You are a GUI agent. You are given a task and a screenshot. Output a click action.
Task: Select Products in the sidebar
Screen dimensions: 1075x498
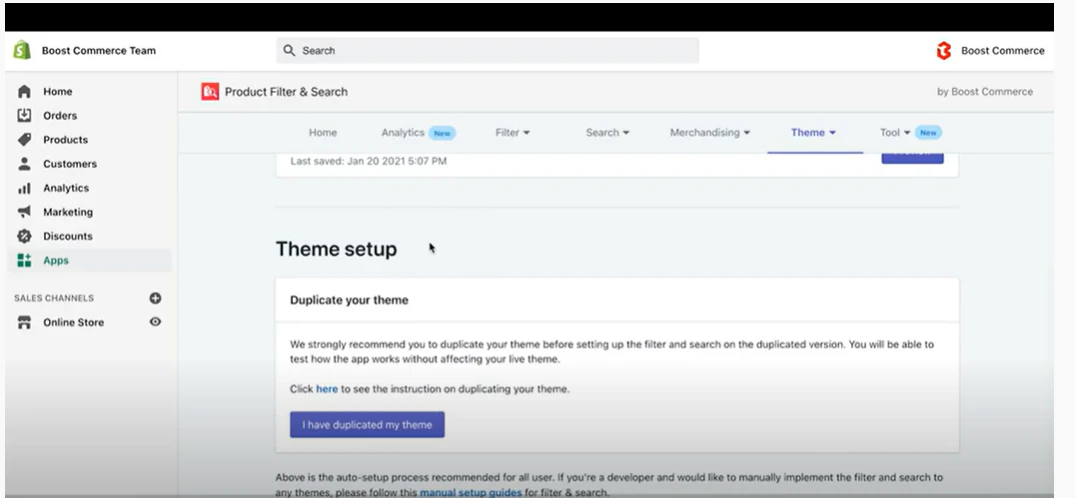click(x=66, y=139)
